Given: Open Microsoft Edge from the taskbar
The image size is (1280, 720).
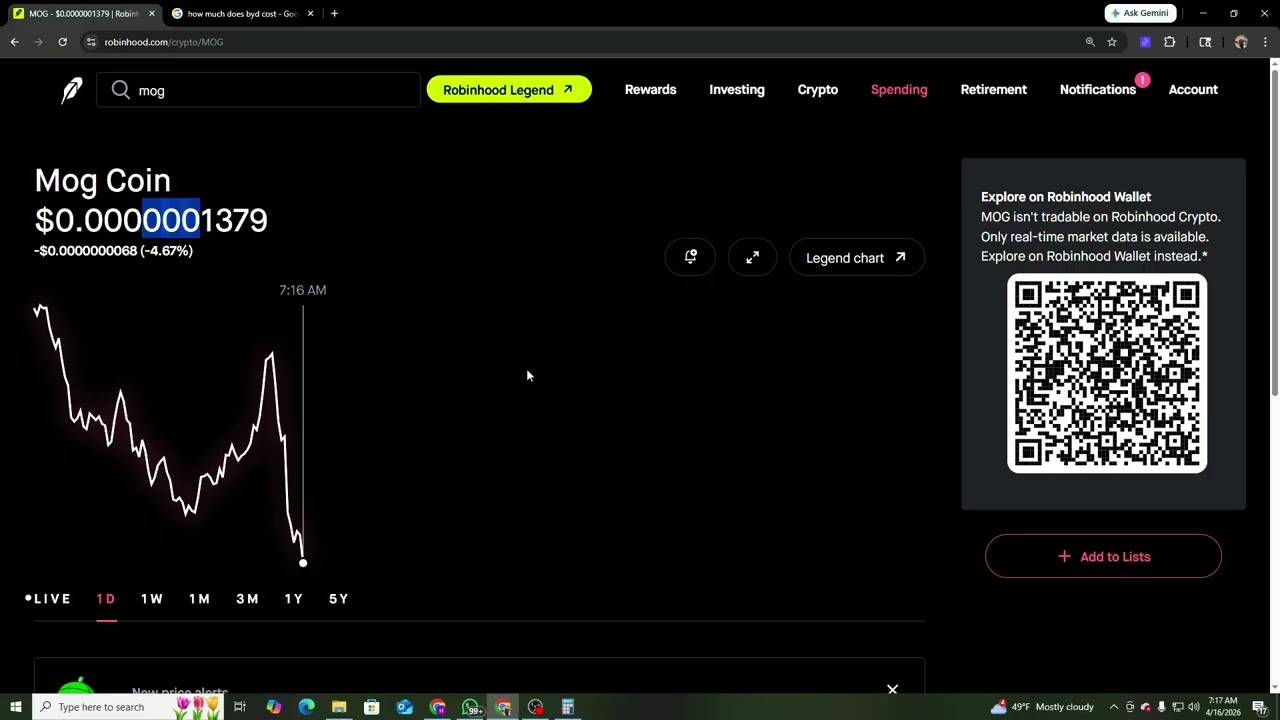Looking at the screenshot, I should [x=306, y=707].
